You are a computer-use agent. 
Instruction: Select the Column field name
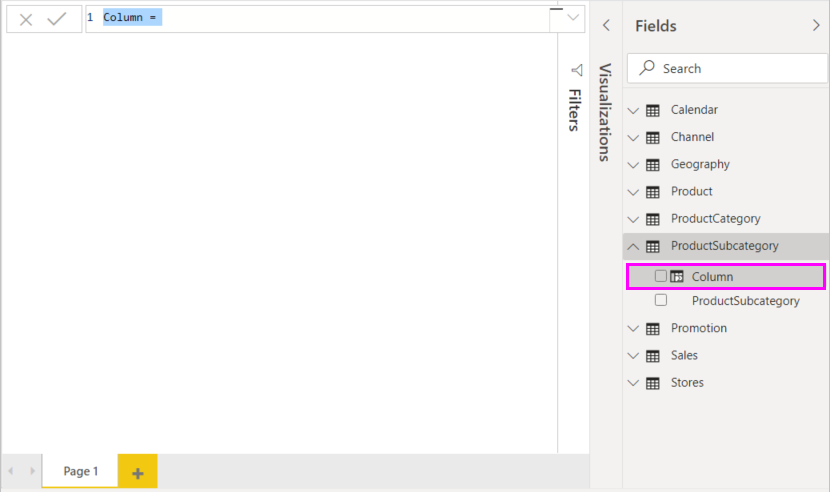[712, 276]
